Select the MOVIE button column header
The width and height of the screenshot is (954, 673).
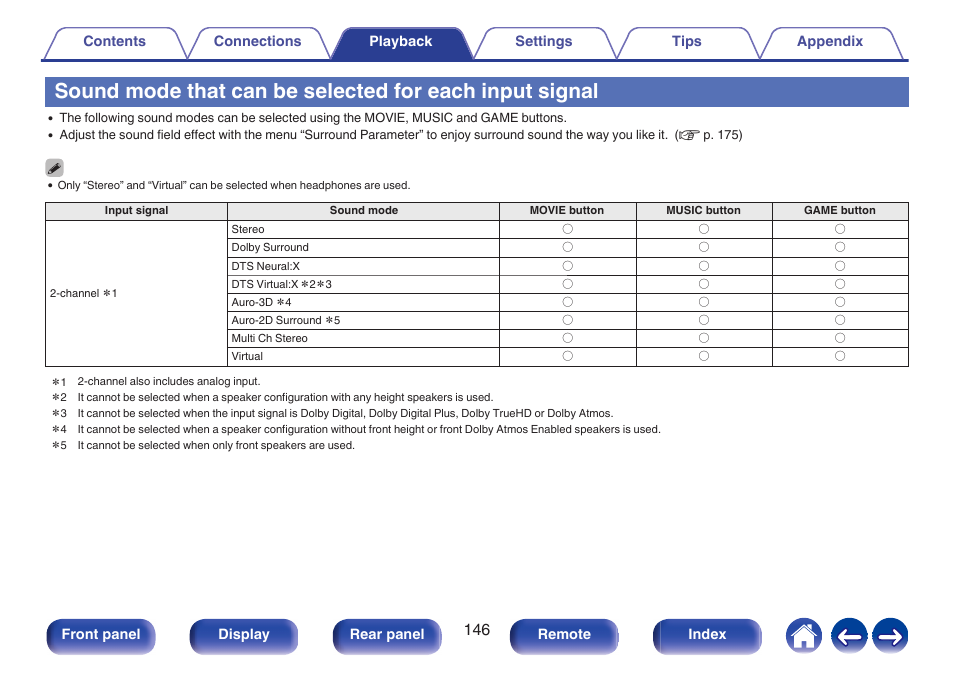coord(567,211)
